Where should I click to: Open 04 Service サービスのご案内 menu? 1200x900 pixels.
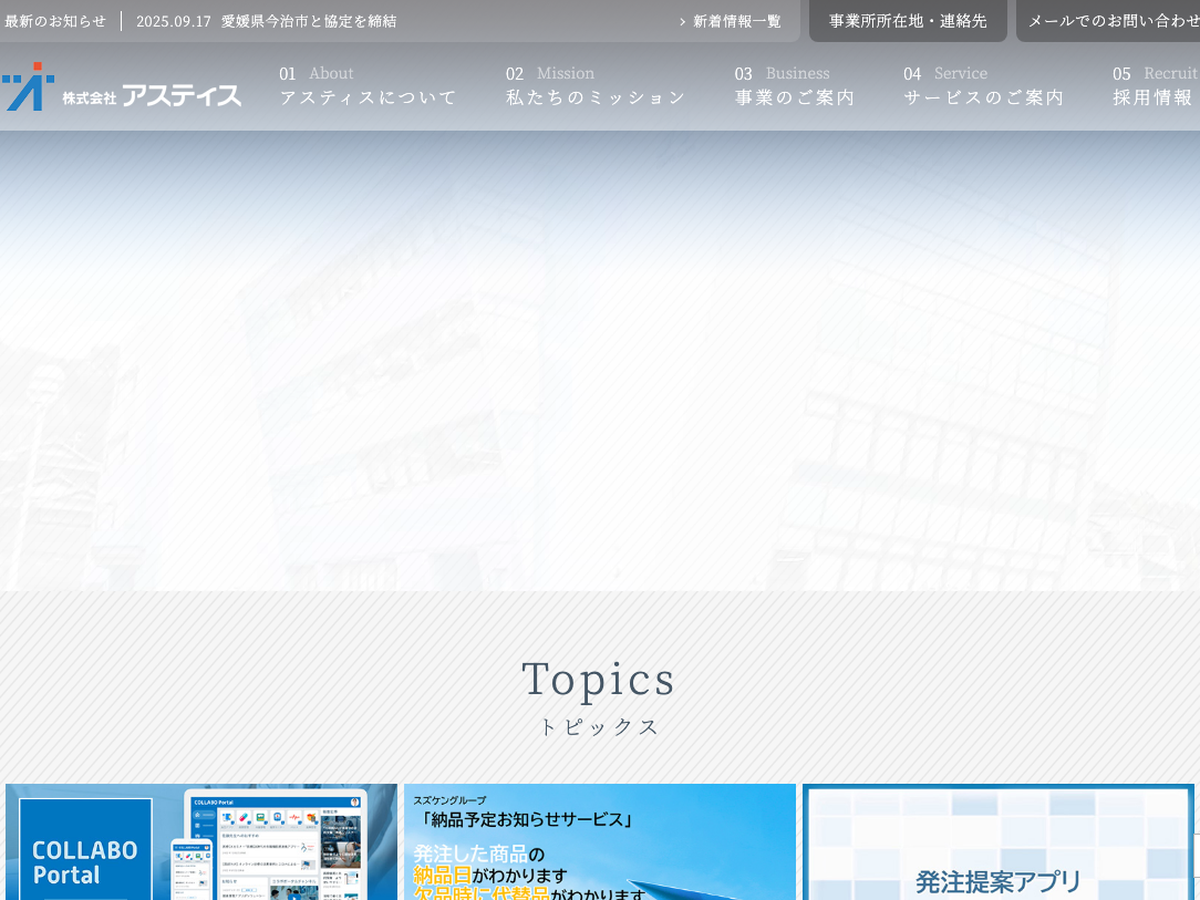click(x=983, y=86)
